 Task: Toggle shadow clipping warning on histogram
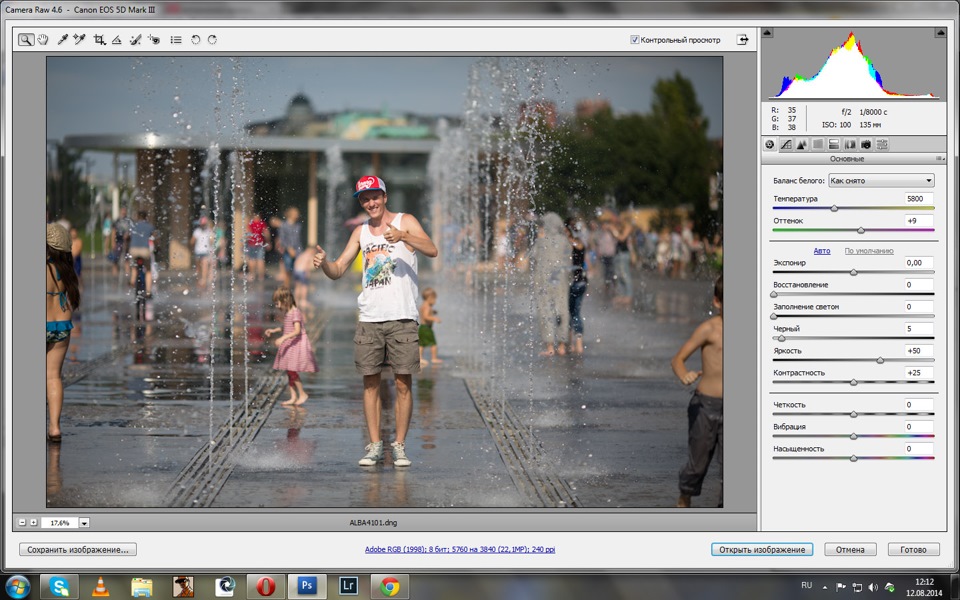pyautogui.click(x=767, y=32)
